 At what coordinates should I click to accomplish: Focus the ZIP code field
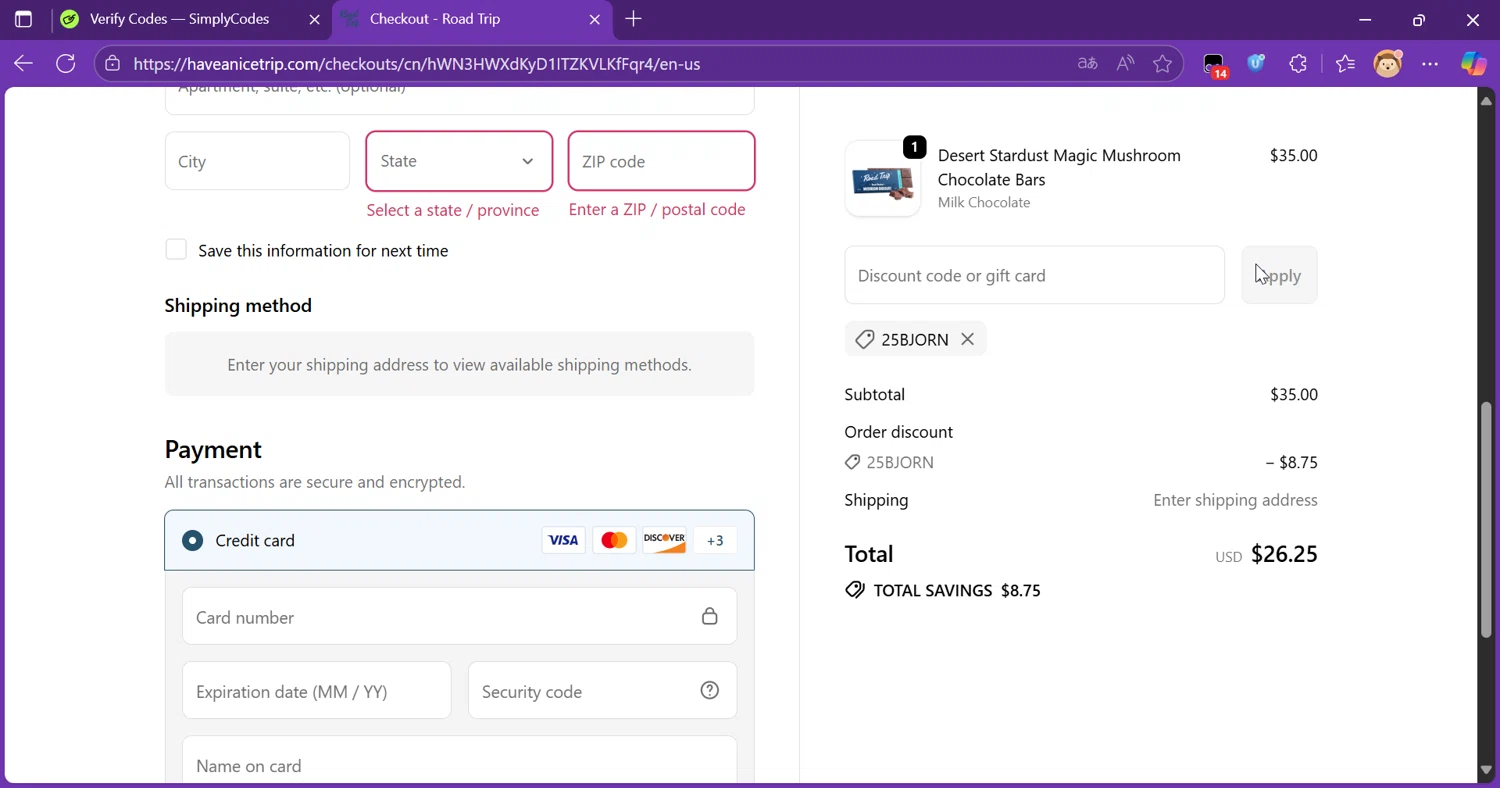[661, 161]
